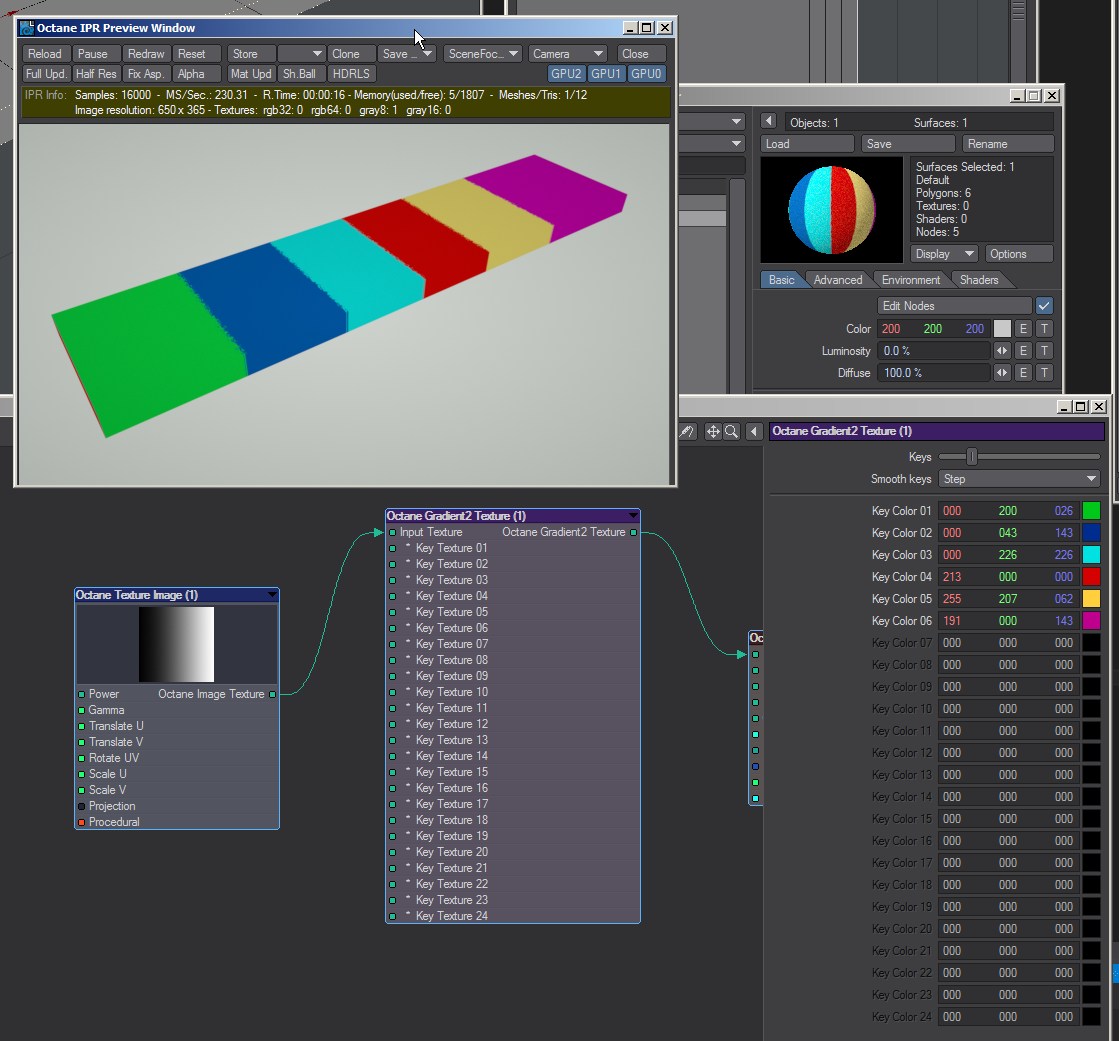Click the Diffuse value arrows stepper
Screen dimensions: 1119x1041
[1002, 373]
